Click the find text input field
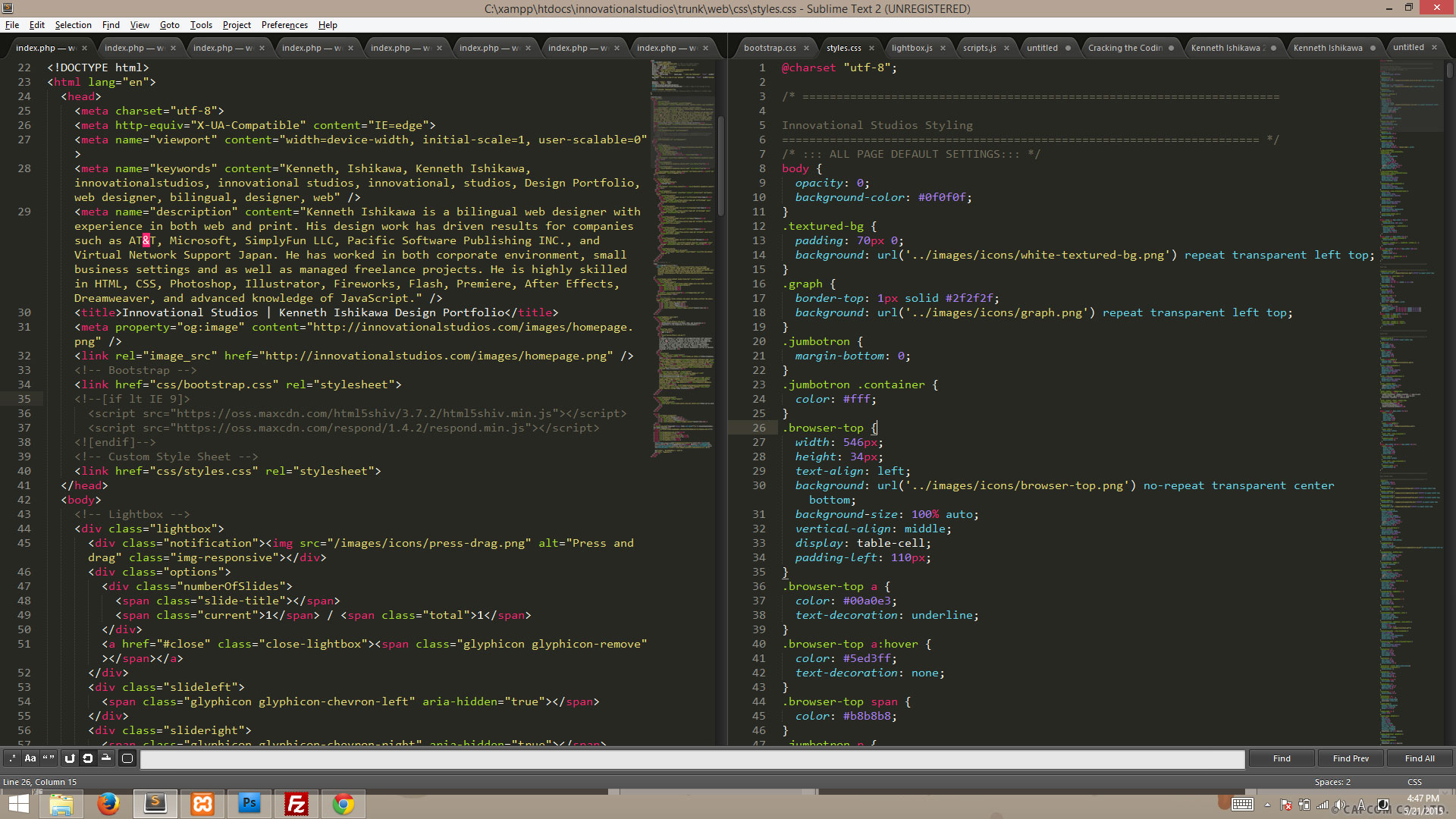 [x=692, y=758]
